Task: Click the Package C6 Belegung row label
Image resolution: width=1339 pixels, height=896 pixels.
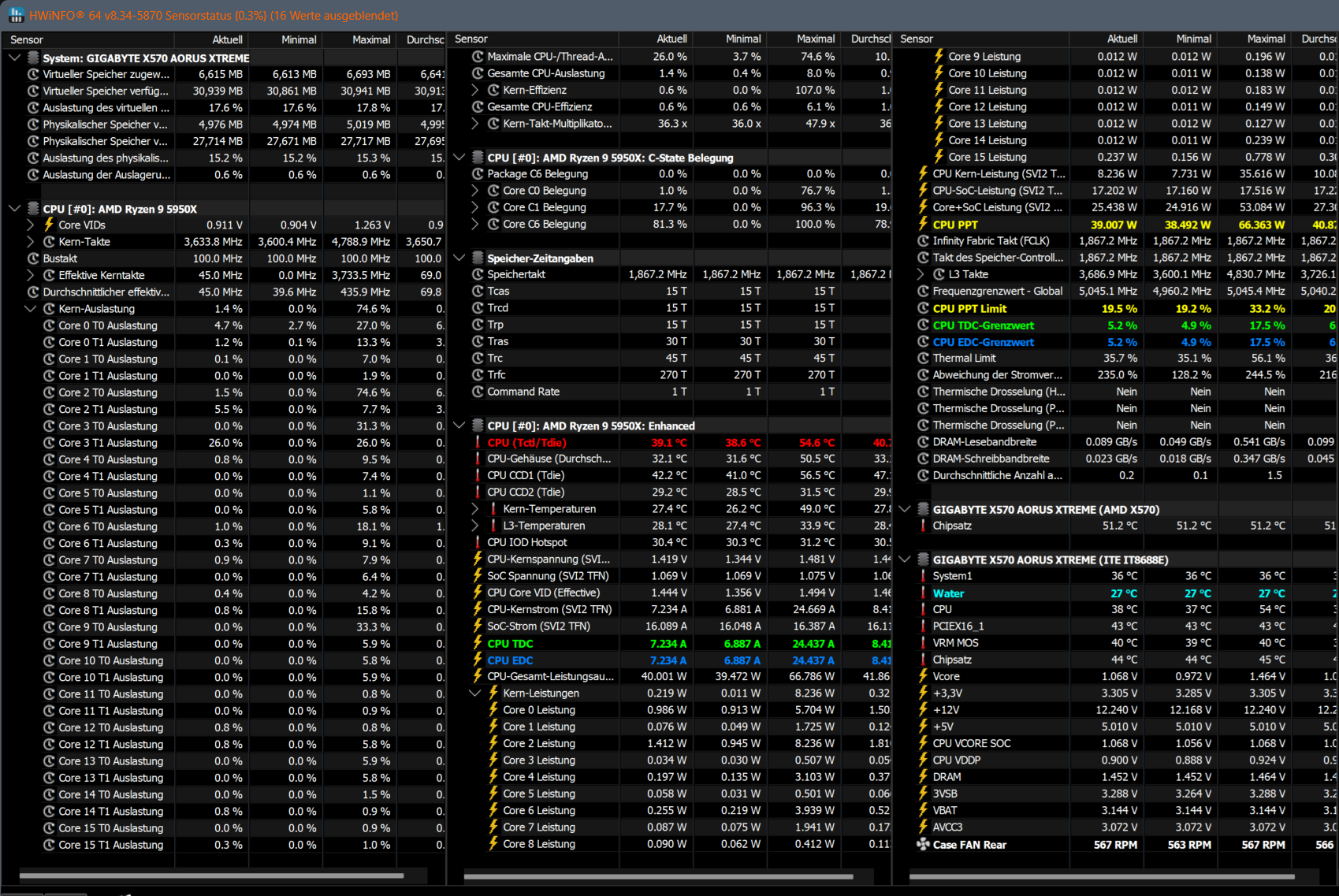Action: pyautogui.click(x=537, y=174)
